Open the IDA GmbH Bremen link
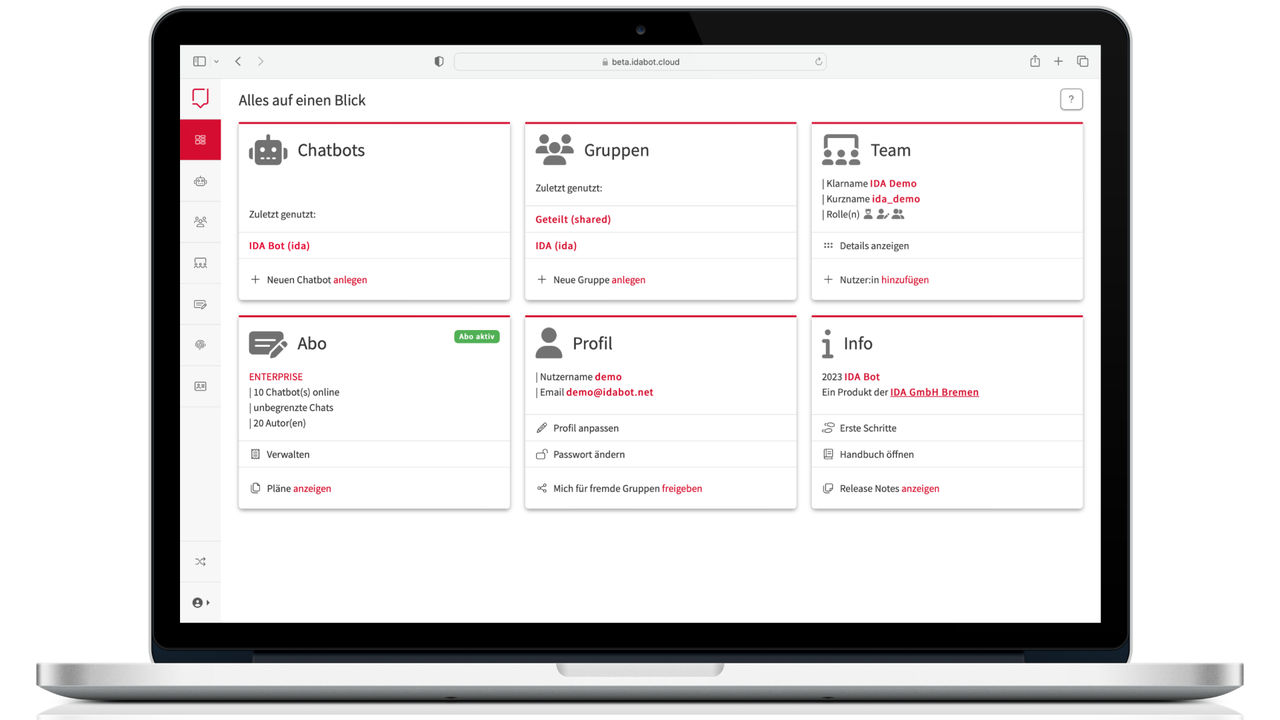 click(x=934, y=392)
